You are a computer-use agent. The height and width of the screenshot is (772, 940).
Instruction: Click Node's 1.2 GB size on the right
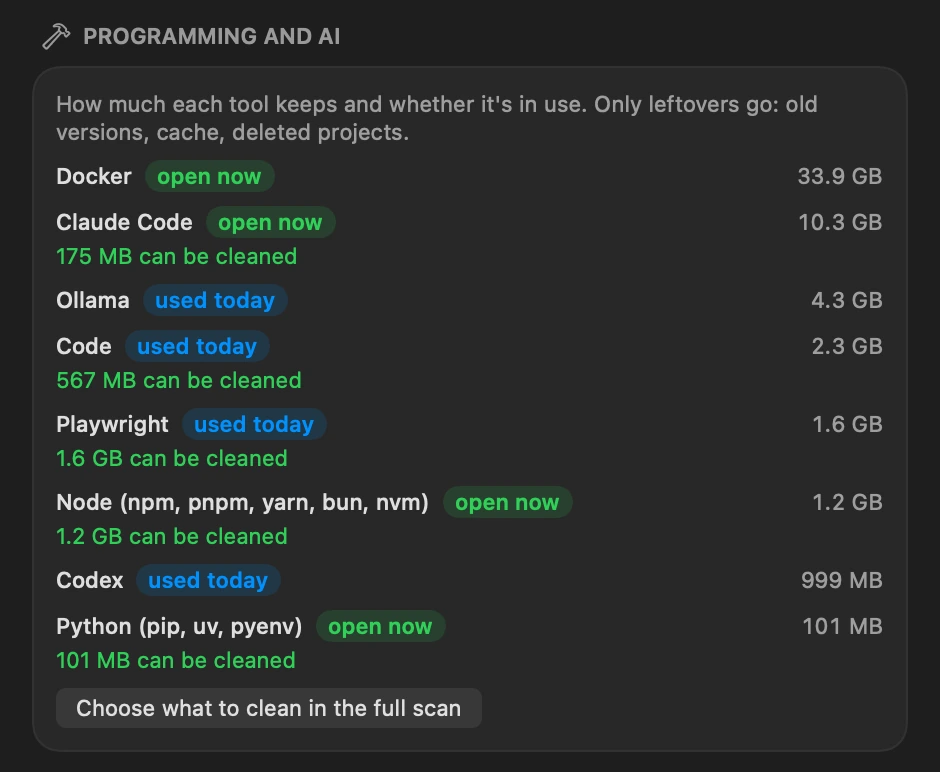pyautogui.click(x=847, y=502)
